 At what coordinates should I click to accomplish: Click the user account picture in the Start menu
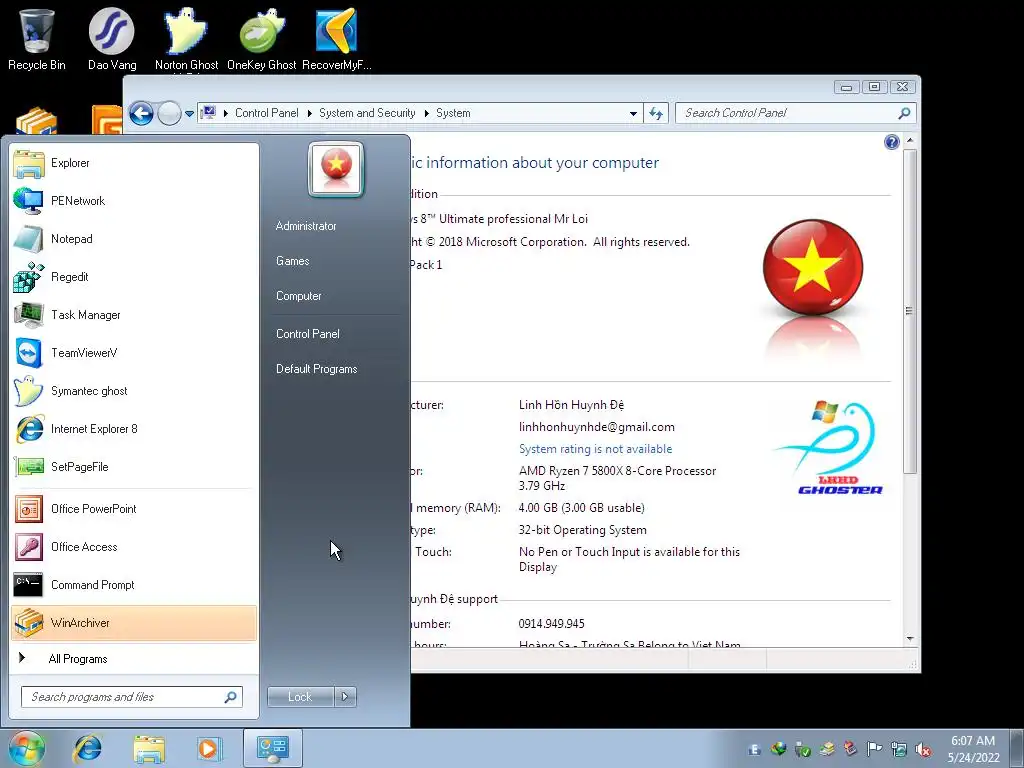coord(336,169)
